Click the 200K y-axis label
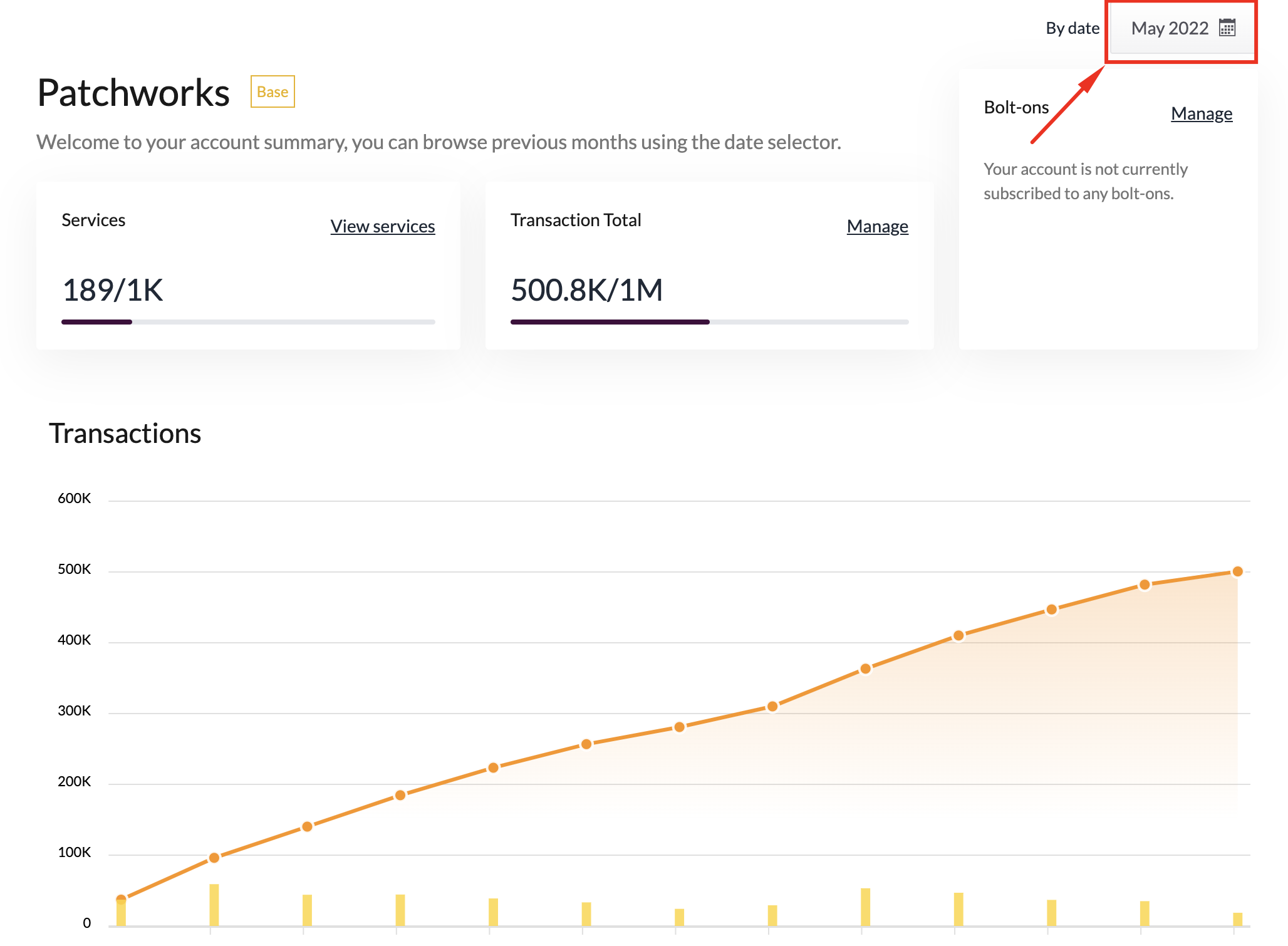This screenshot has width=1288, height=946. click(74, 781)
